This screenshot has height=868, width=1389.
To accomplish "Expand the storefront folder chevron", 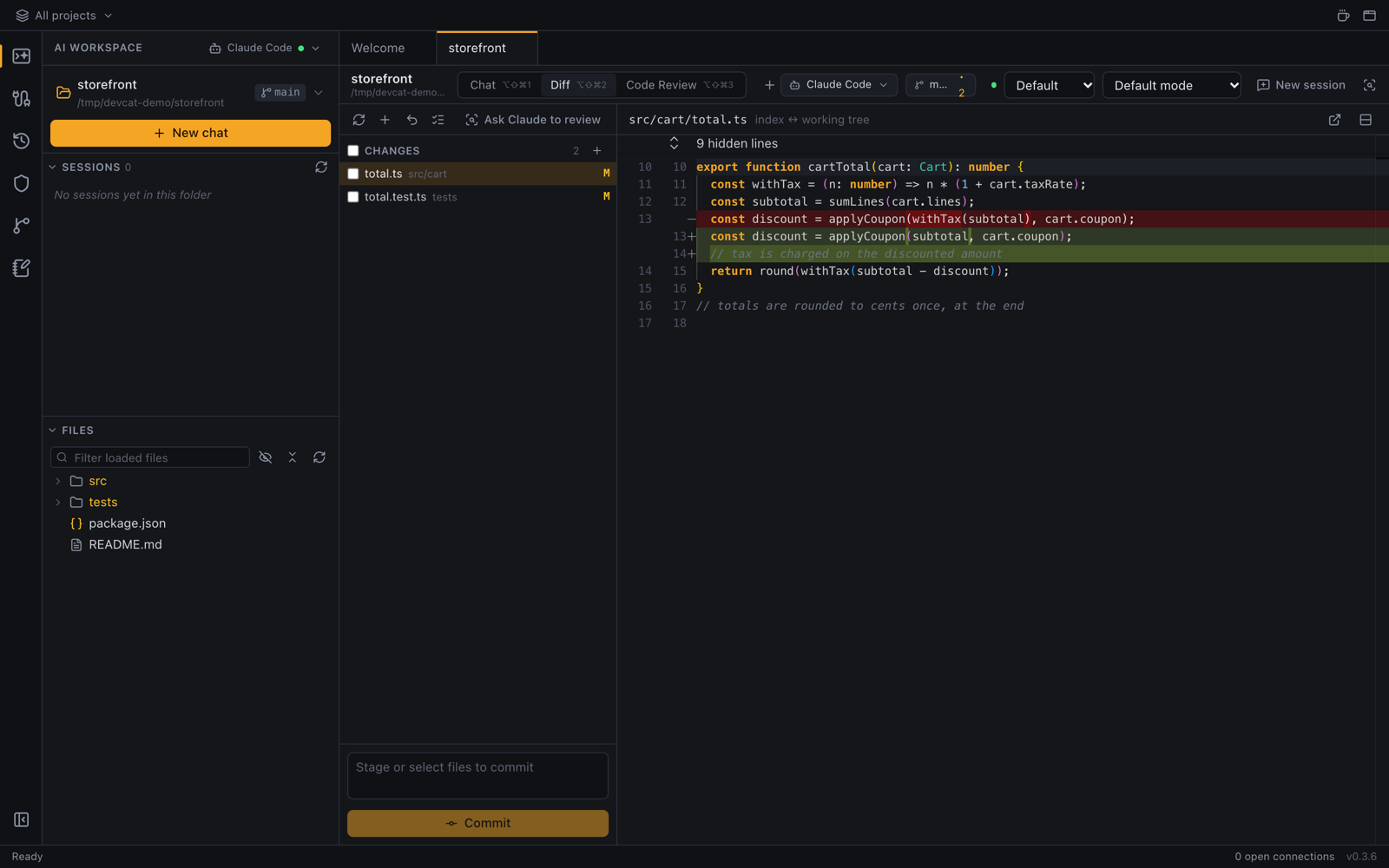I will pos(319,93).
